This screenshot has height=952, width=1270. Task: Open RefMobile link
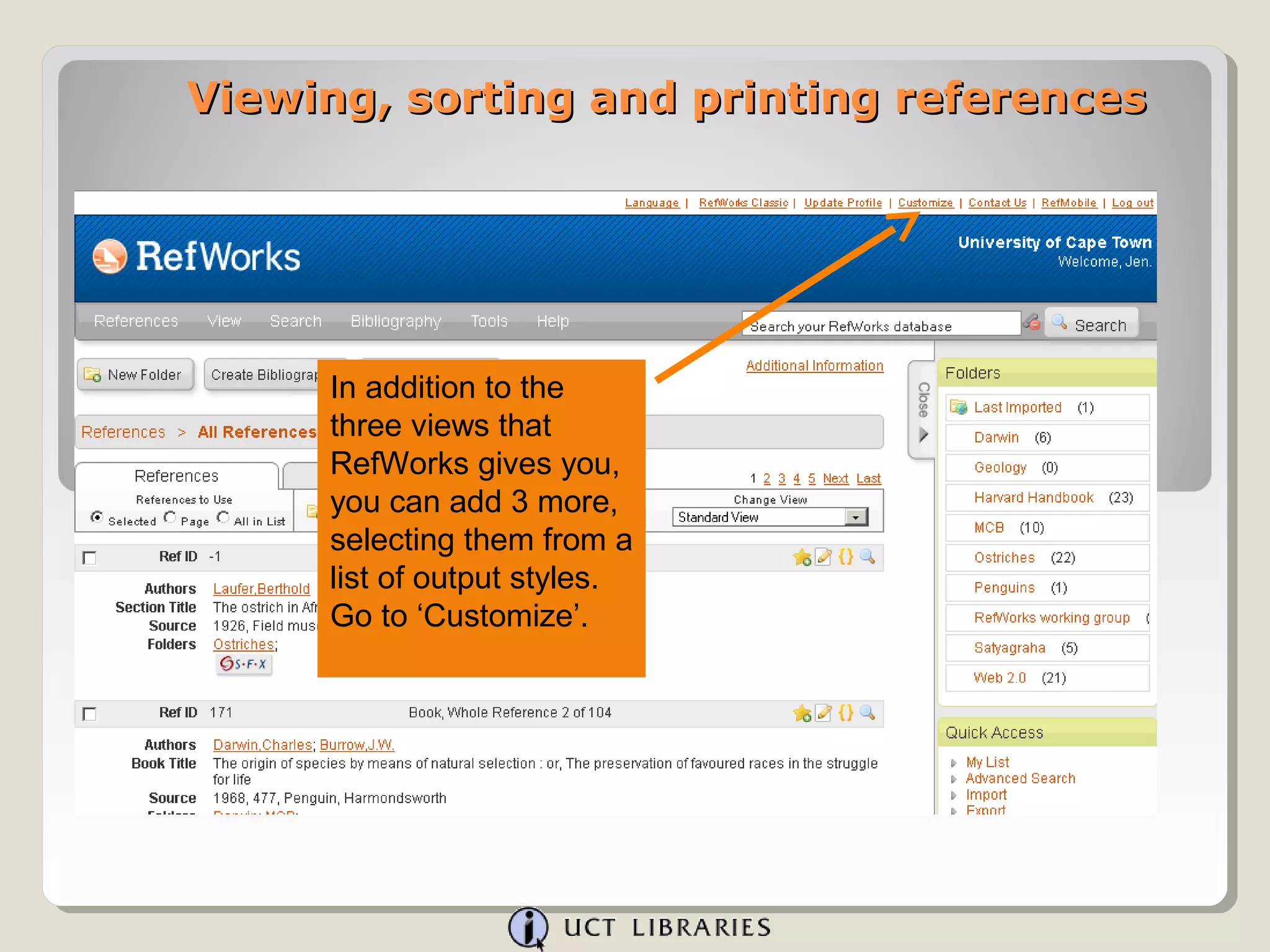pyautogui.click(x=1069, y=203)
